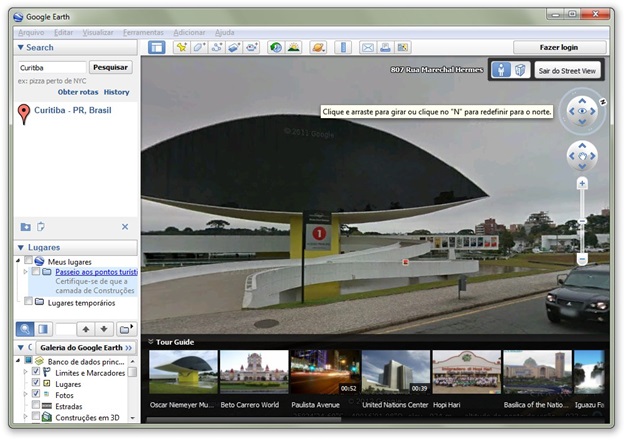The height and width of the screenshot is (440, 625).
Task: Open the Arquivo menu
Action: pos(31,33)
